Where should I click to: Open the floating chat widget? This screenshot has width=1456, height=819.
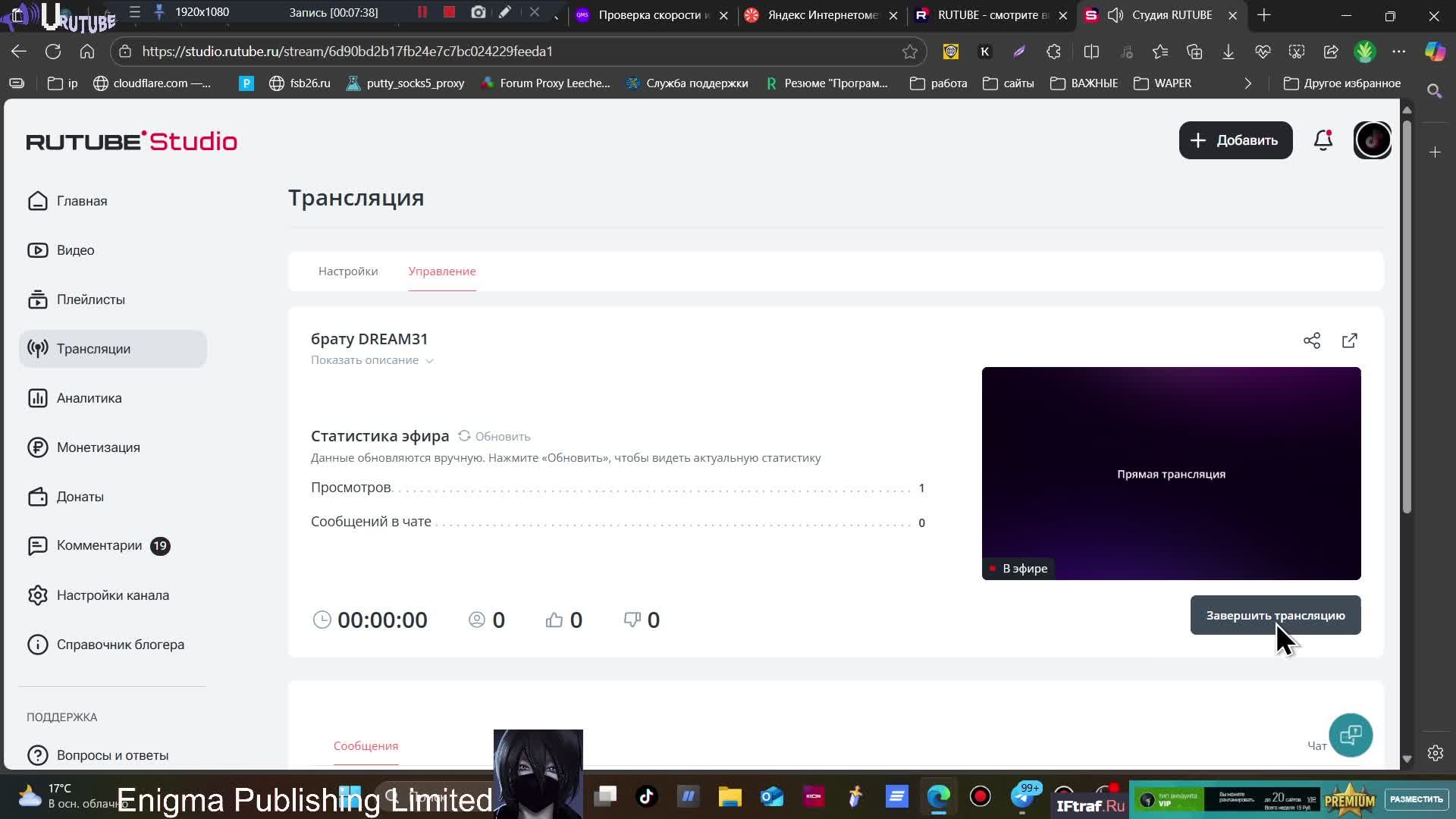pyautogui.click(x=1351, y=735)
